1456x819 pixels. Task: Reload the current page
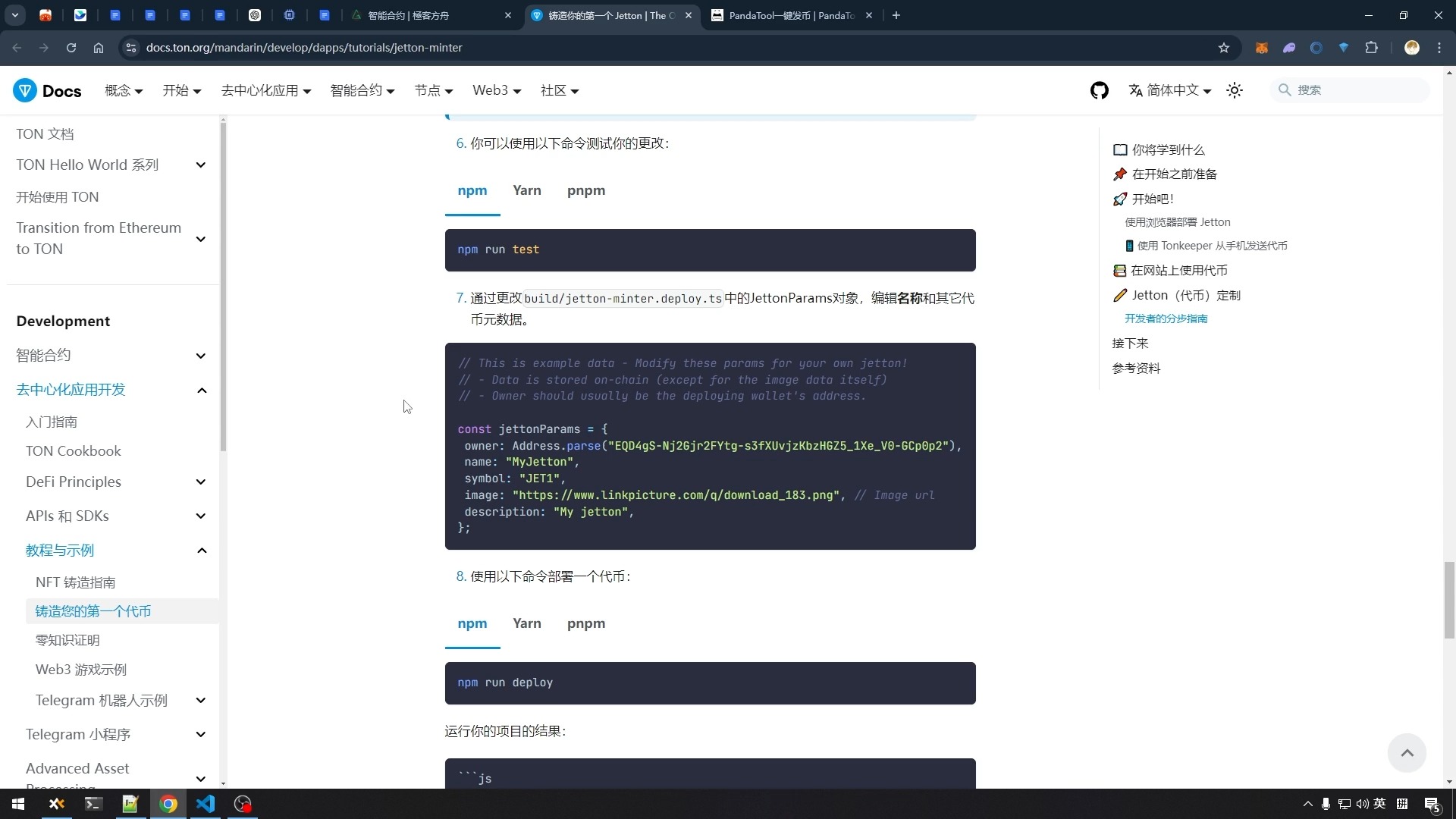(x=71, y=48)
